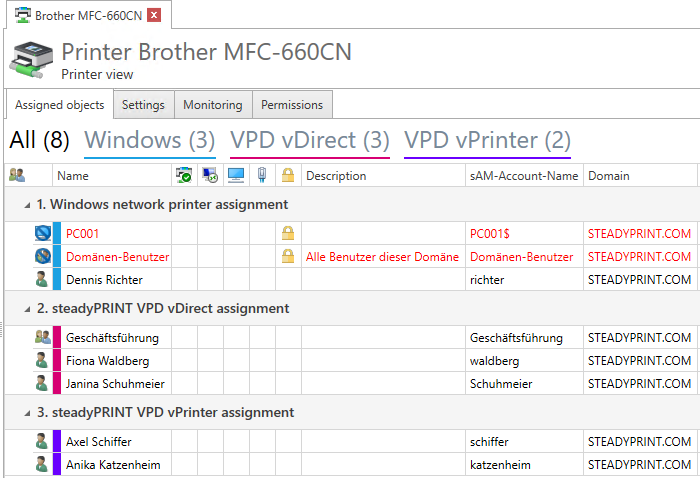The width and height of the screenshot is (700, 478).
Task: Click the large printer icon in header
Action: [31, 60]
